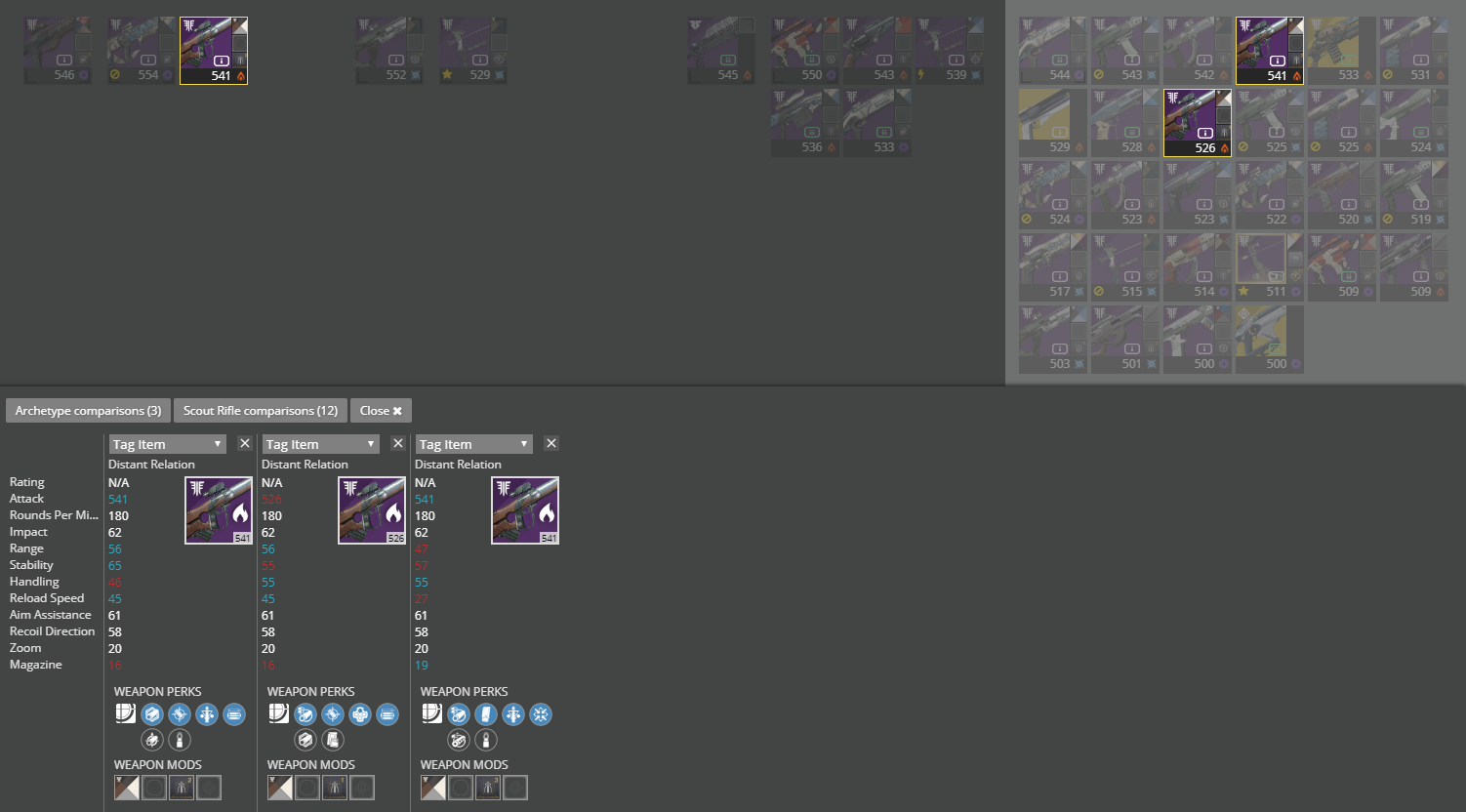Click first blue perk in 526 column
Screen dimensions: 1466x812
click(x=305, y=714)
